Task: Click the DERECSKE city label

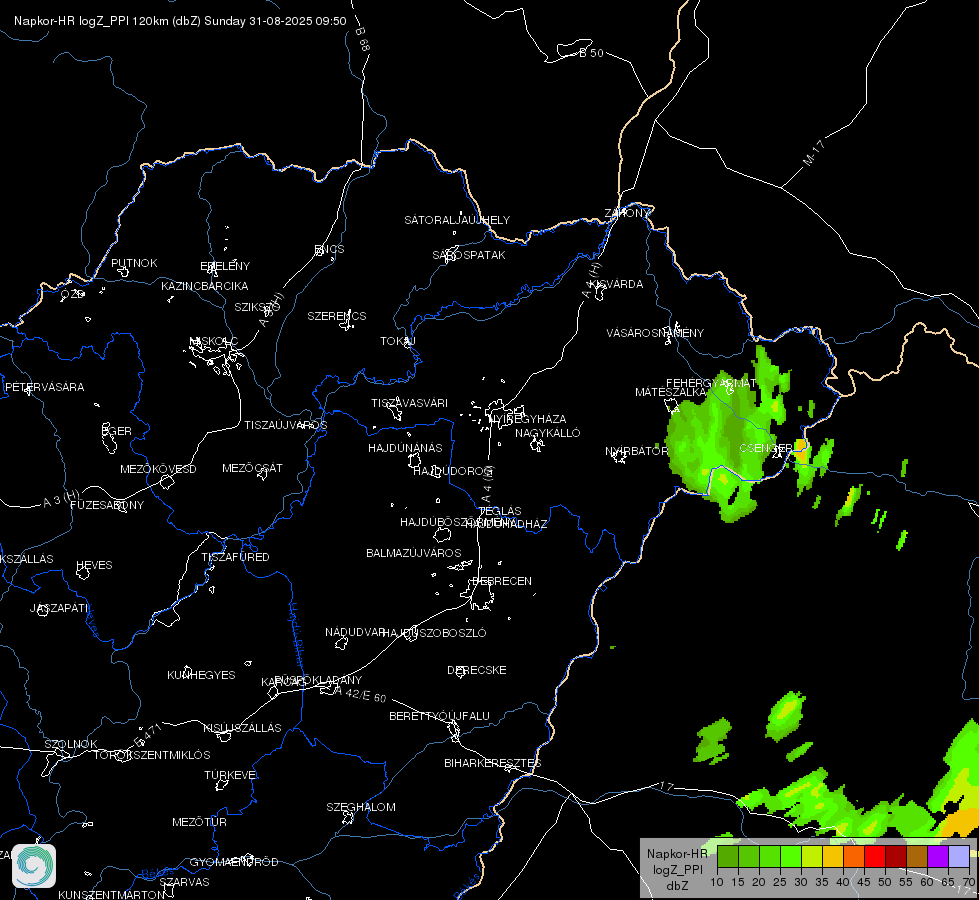Action: 477,670
